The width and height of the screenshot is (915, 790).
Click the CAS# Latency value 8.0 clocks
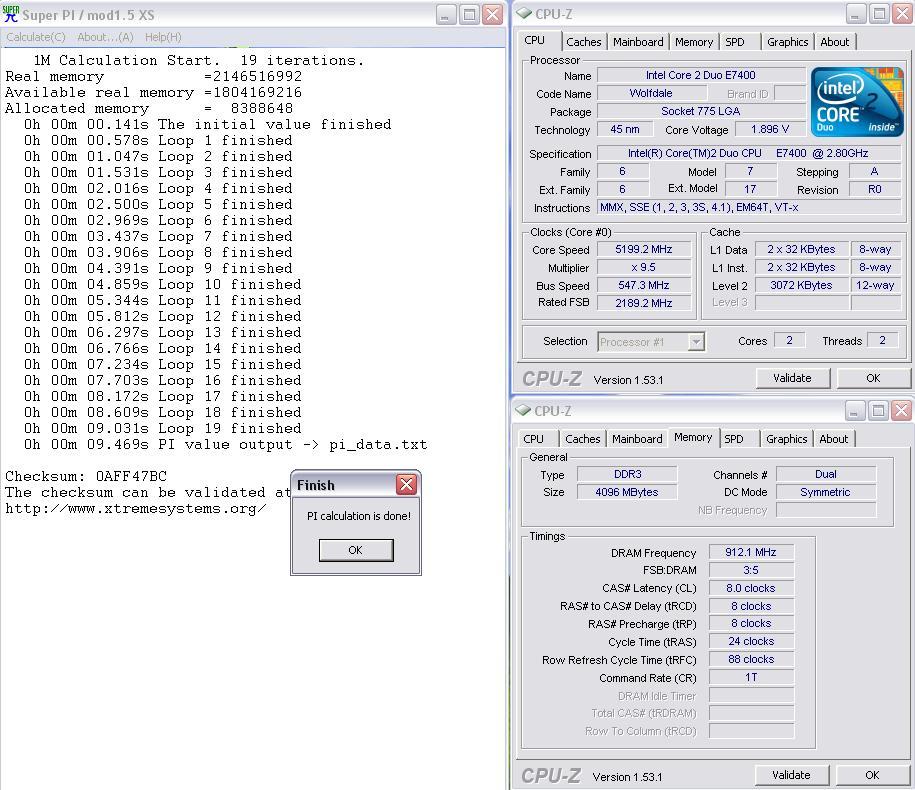[x=751, y=588]
